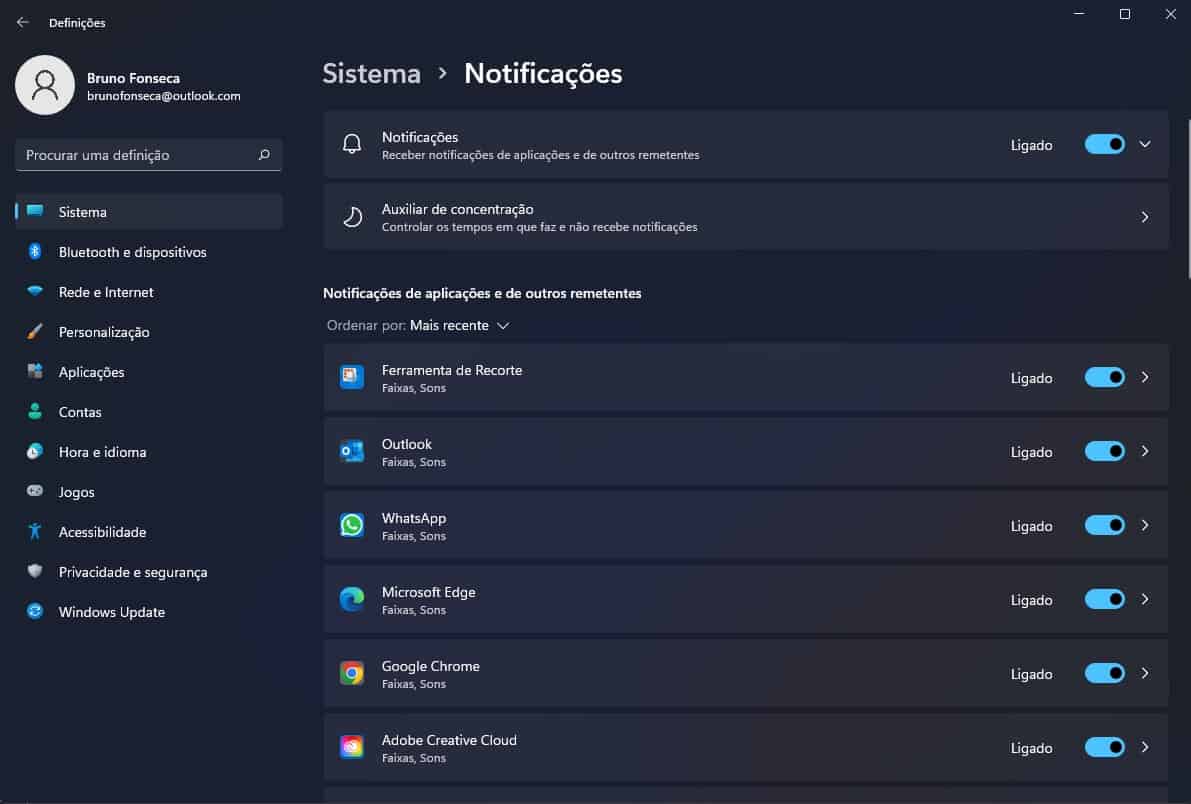
Task: Disable notifications for WhatsApp
Action: pos(1103,525)
